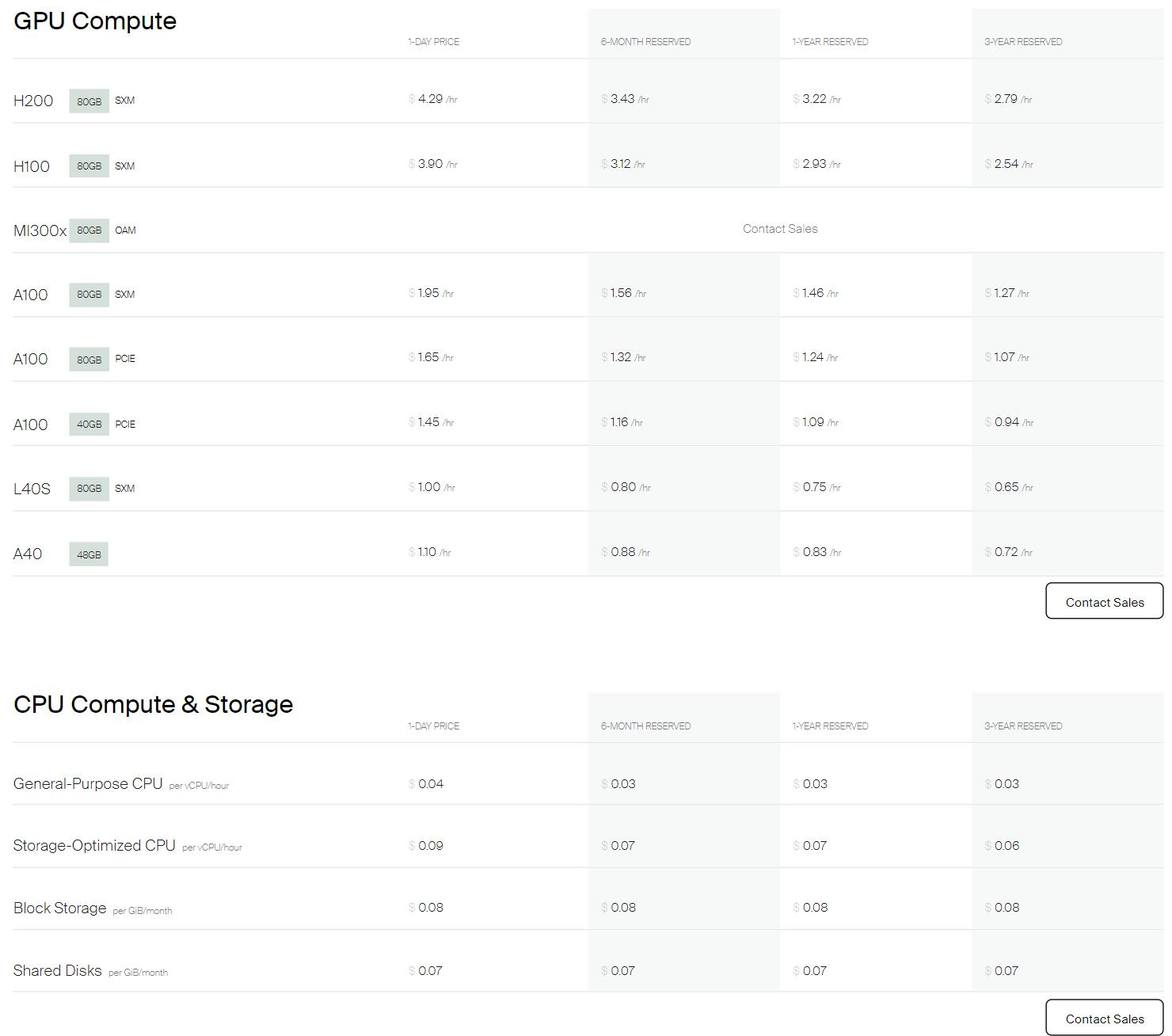Click Contact Sales button below the GPU Compute table

[x=1104, y=601]
